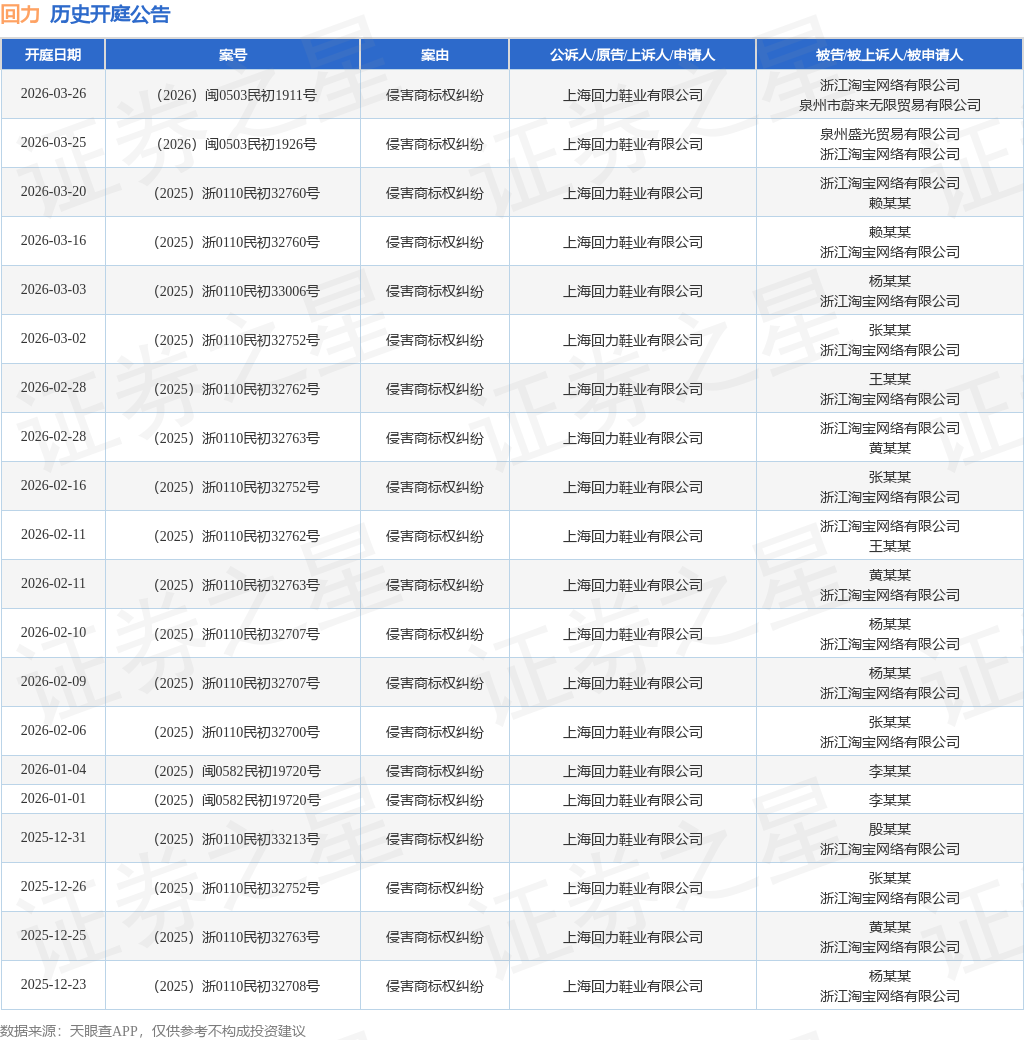Select the date cell 2026-02-10

pyautogui.click(x=53, y=633)
